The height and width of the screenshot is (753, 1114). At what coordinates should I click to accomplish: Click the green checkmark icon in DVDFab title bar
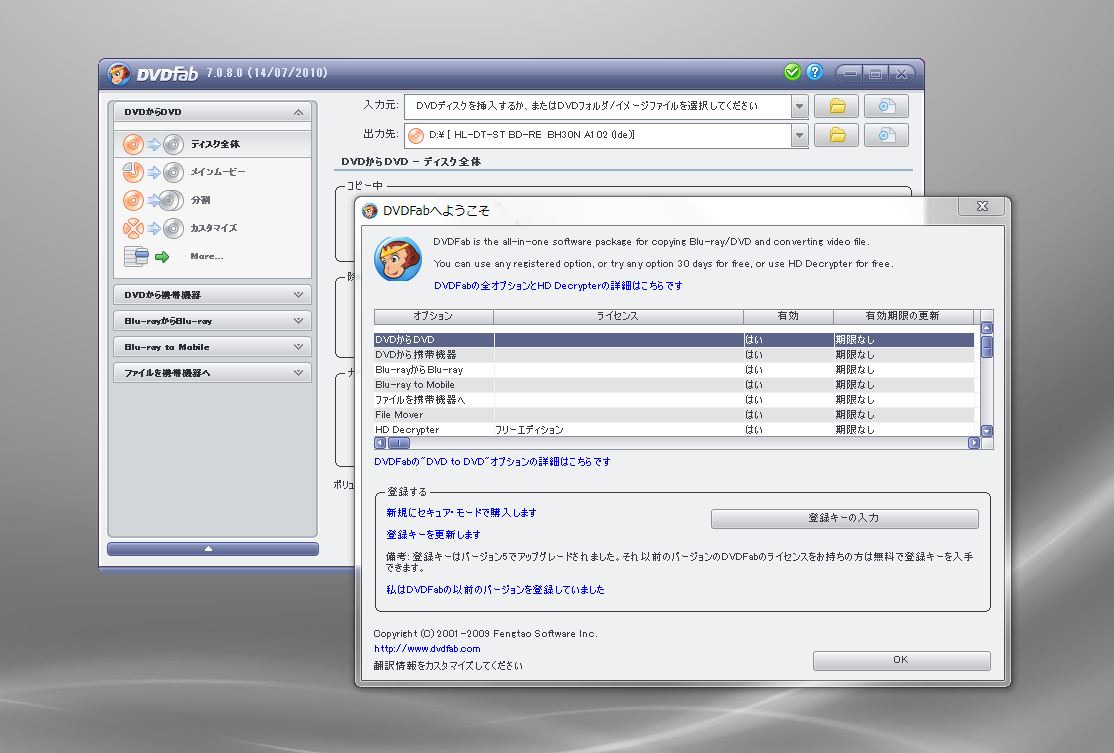click(792, 72)
